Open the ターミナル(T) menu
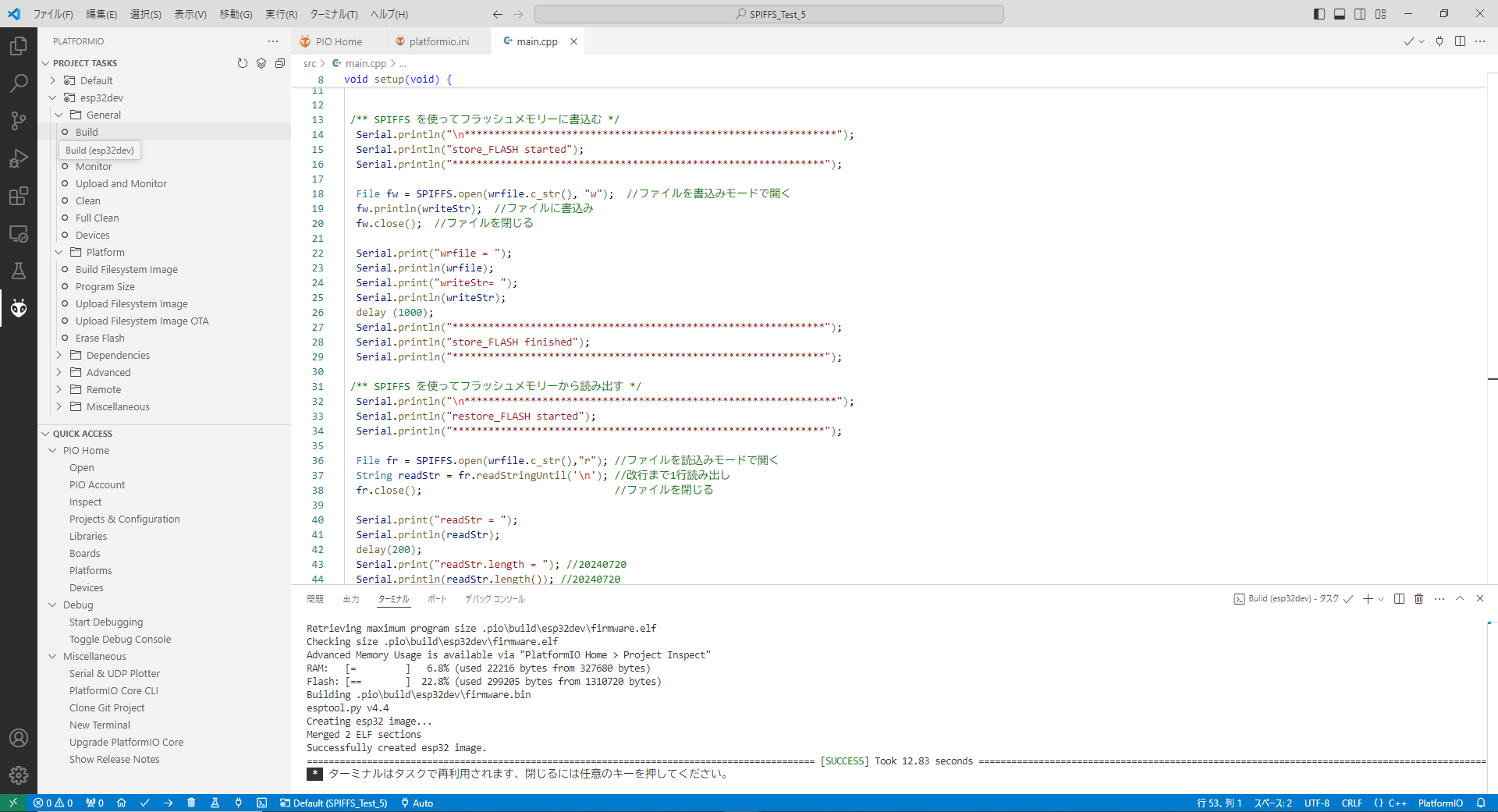Image resolution: width=1498 pixels, height=812 pixels. [x=333, y=14]
